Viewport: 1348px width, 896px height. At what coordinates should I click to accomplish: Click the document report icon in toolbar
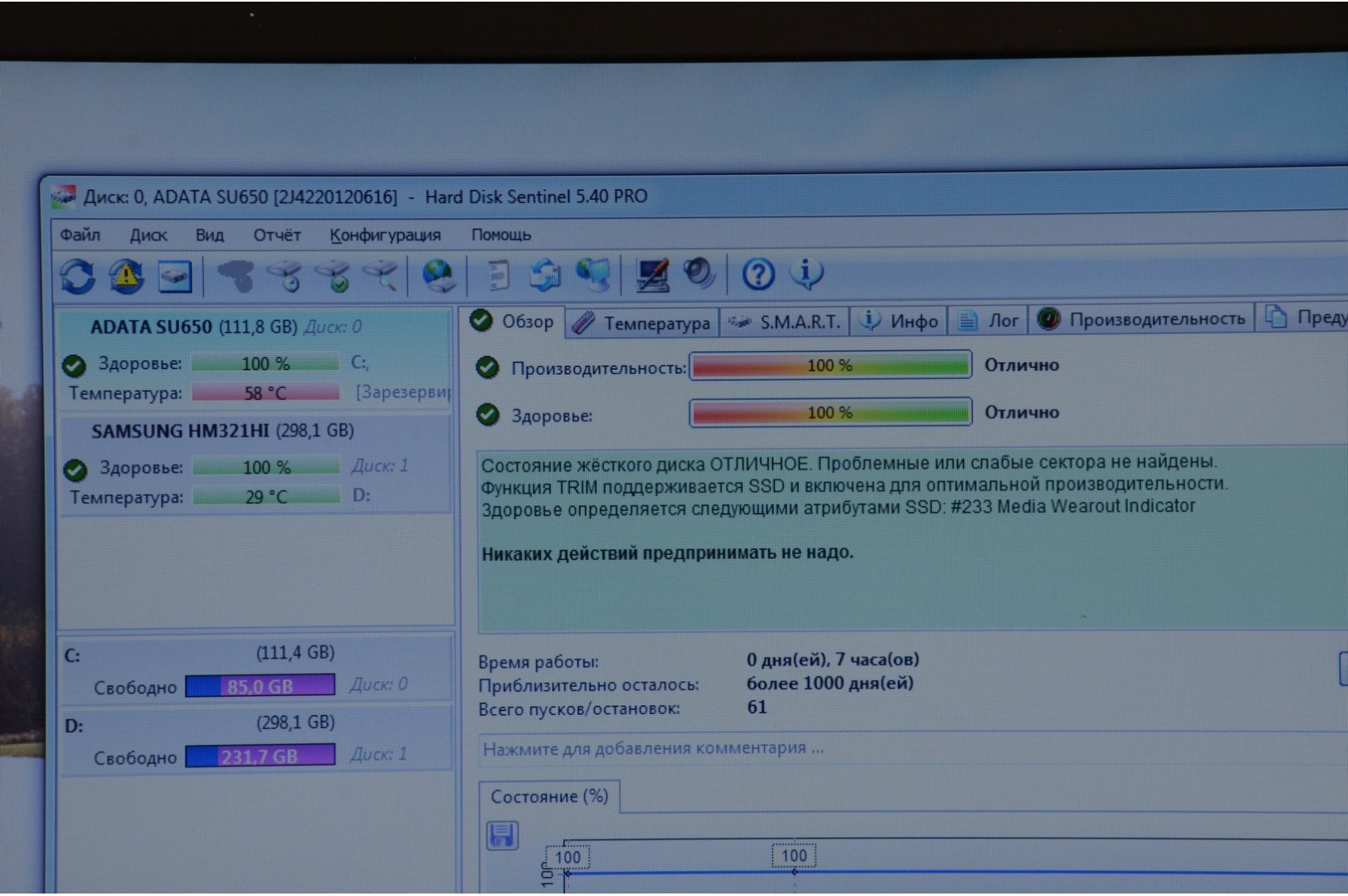[498, 275]
